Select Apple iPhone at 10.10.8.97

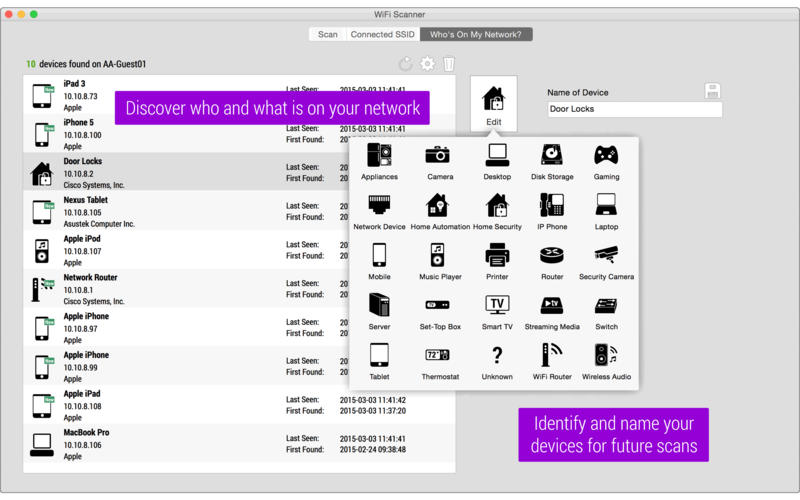click(x=239, y=328)
